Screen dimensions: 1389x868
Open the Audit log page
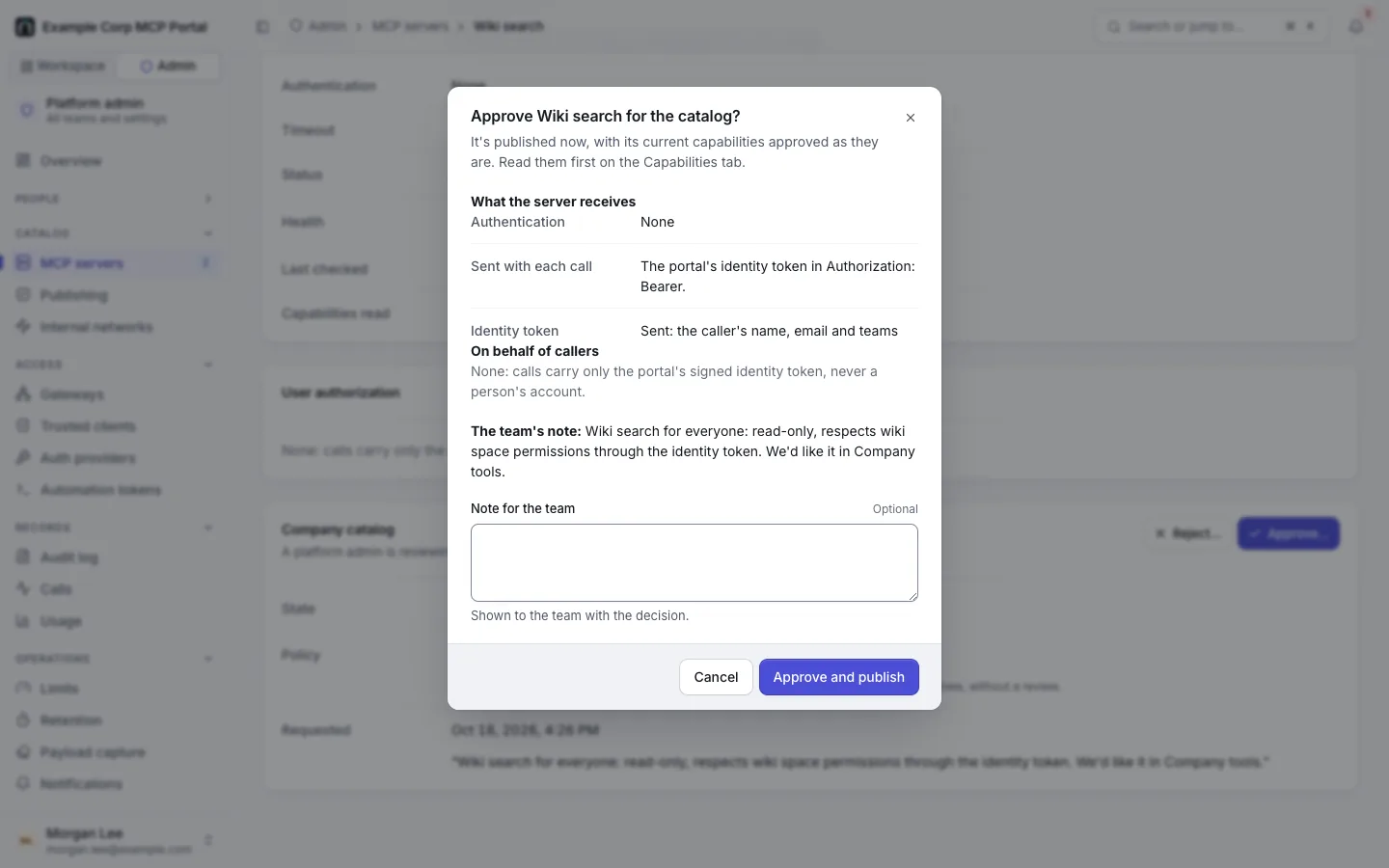tap(116, 557)
